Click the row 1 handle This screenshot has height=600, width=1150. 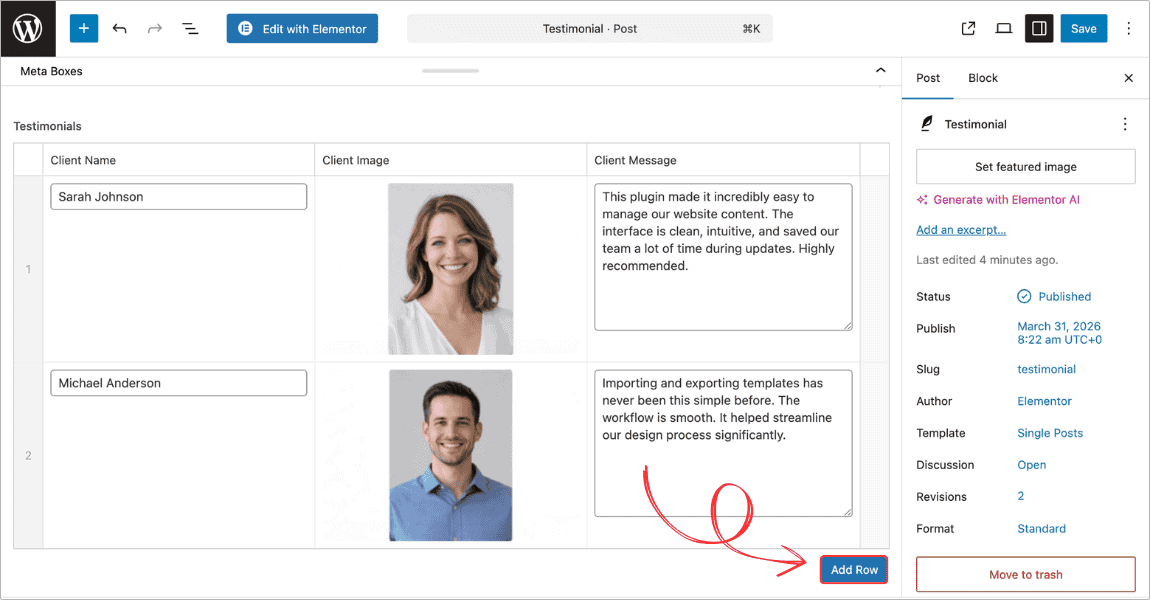coord(29,268)
